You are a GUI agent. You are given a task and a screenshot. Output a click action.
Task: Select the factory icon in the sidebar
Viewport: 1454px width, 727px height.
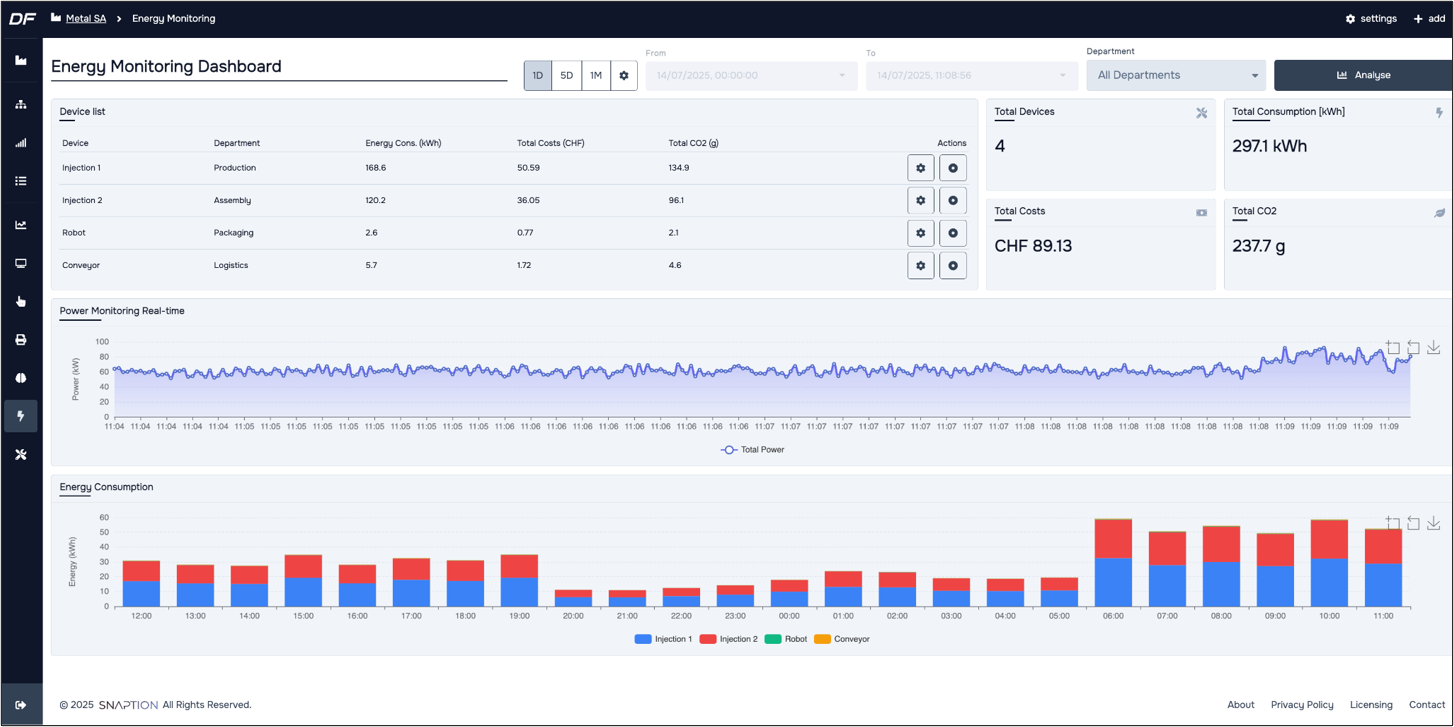coord(21,61)
